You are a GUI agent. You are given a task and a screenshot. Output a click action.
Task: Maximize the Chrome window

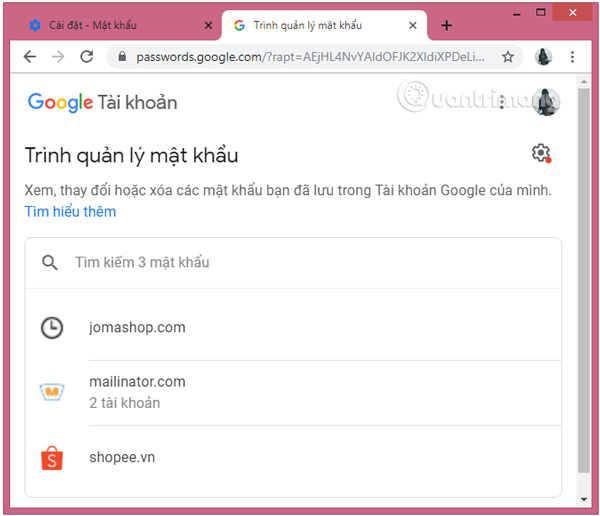pyautogui.click(x=540, y=13)
